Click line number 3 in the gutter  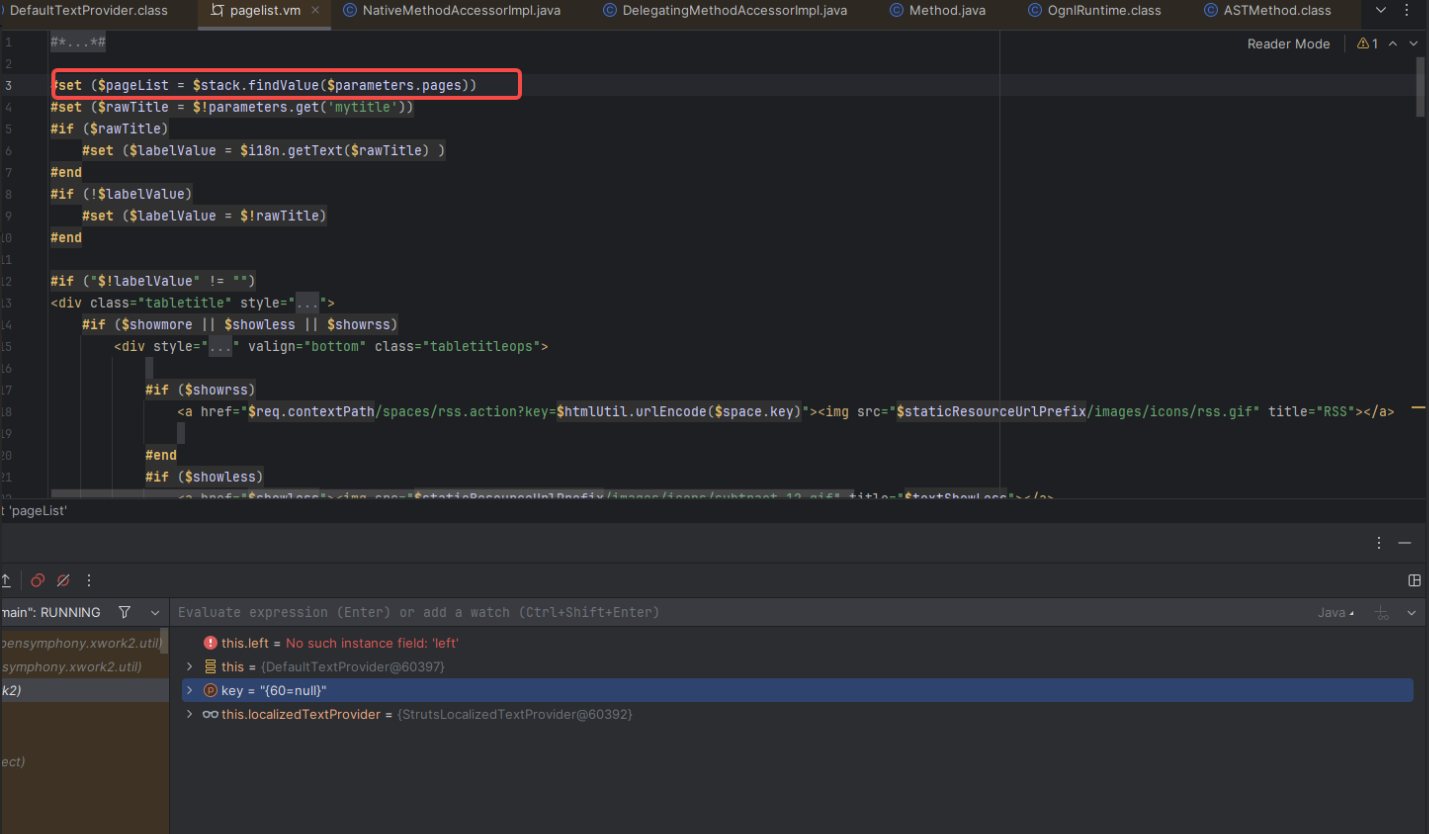tap(8, 86)
